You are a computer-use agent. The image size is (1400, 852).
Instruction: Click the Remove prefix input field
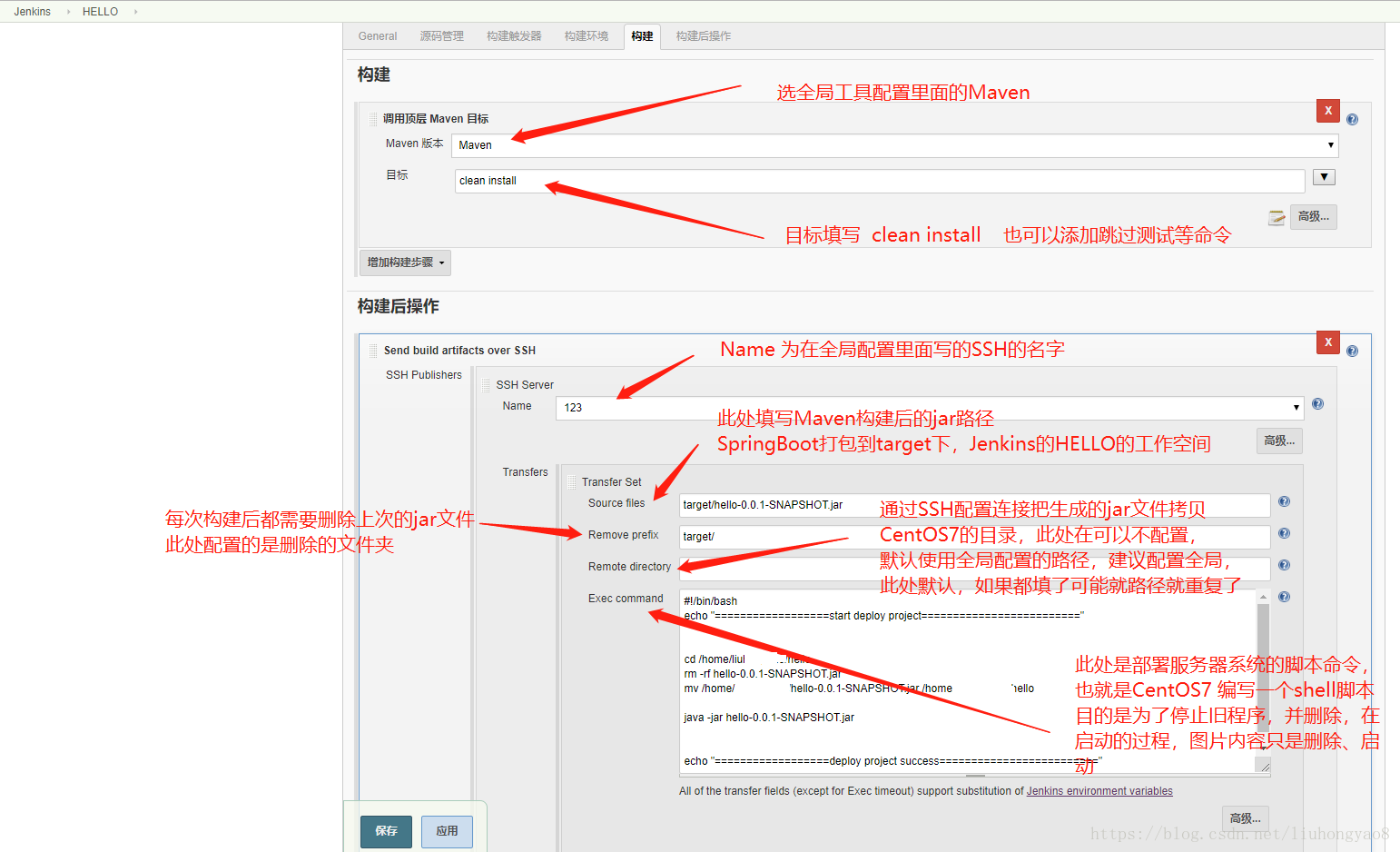(975, 537)
